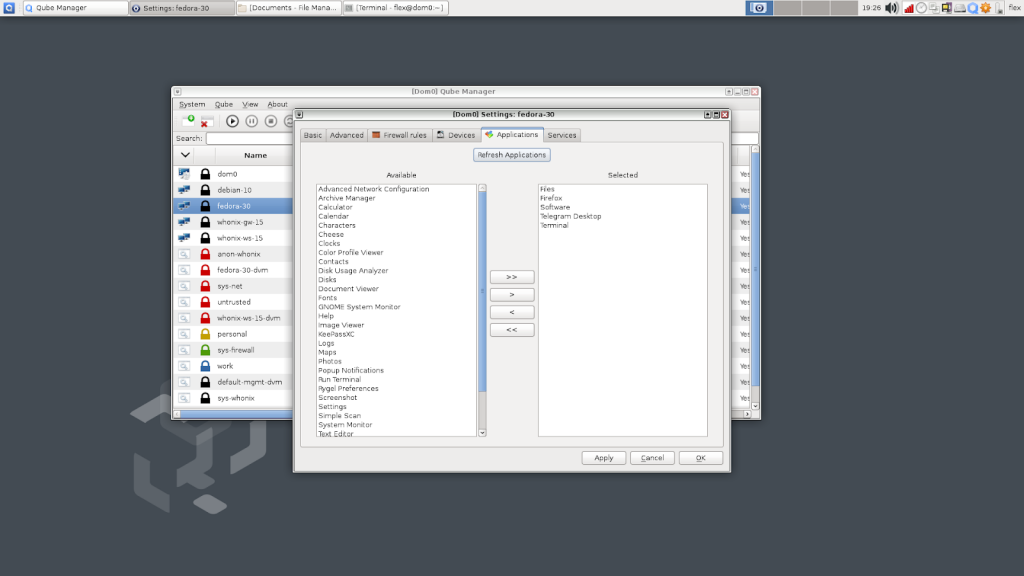Click the black lock icon for sys-whonix
This screenshot has width=1024, height=576.
click(205, 398)
